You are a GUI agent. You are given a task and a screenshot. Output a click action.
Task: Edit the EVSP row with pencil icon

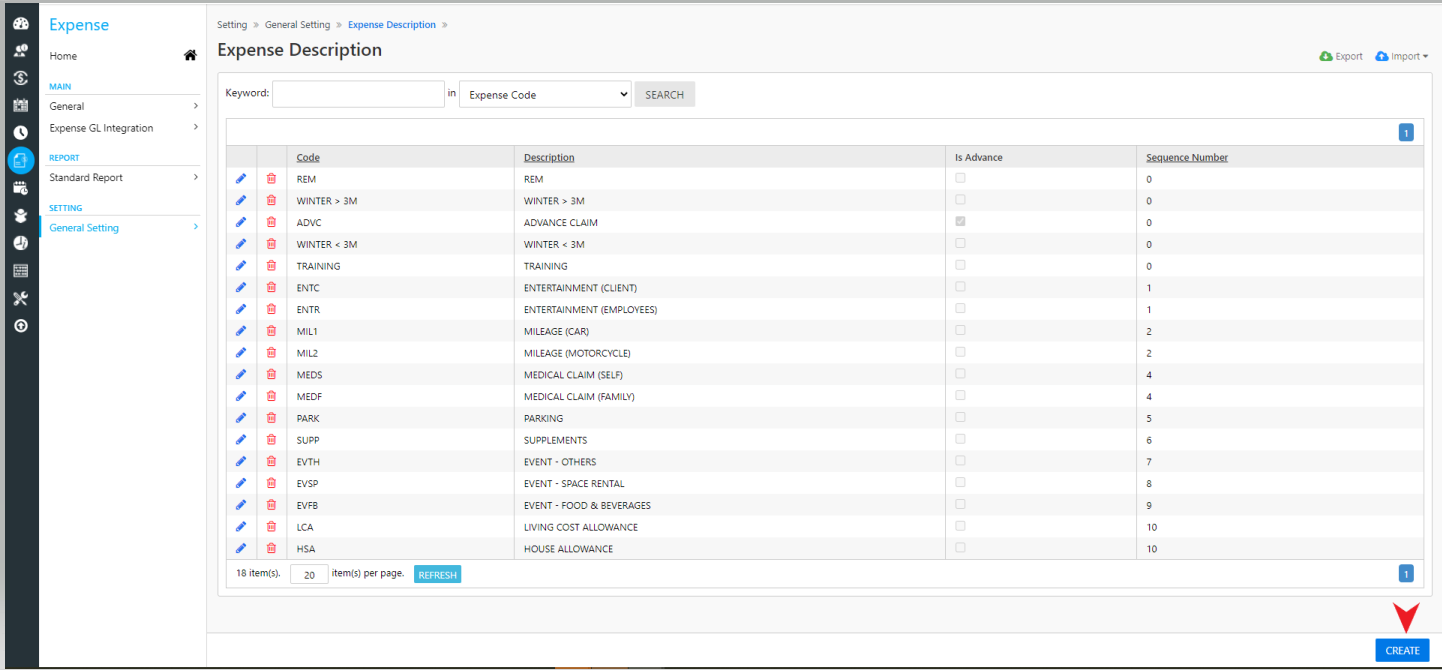(x=240, y=483)
